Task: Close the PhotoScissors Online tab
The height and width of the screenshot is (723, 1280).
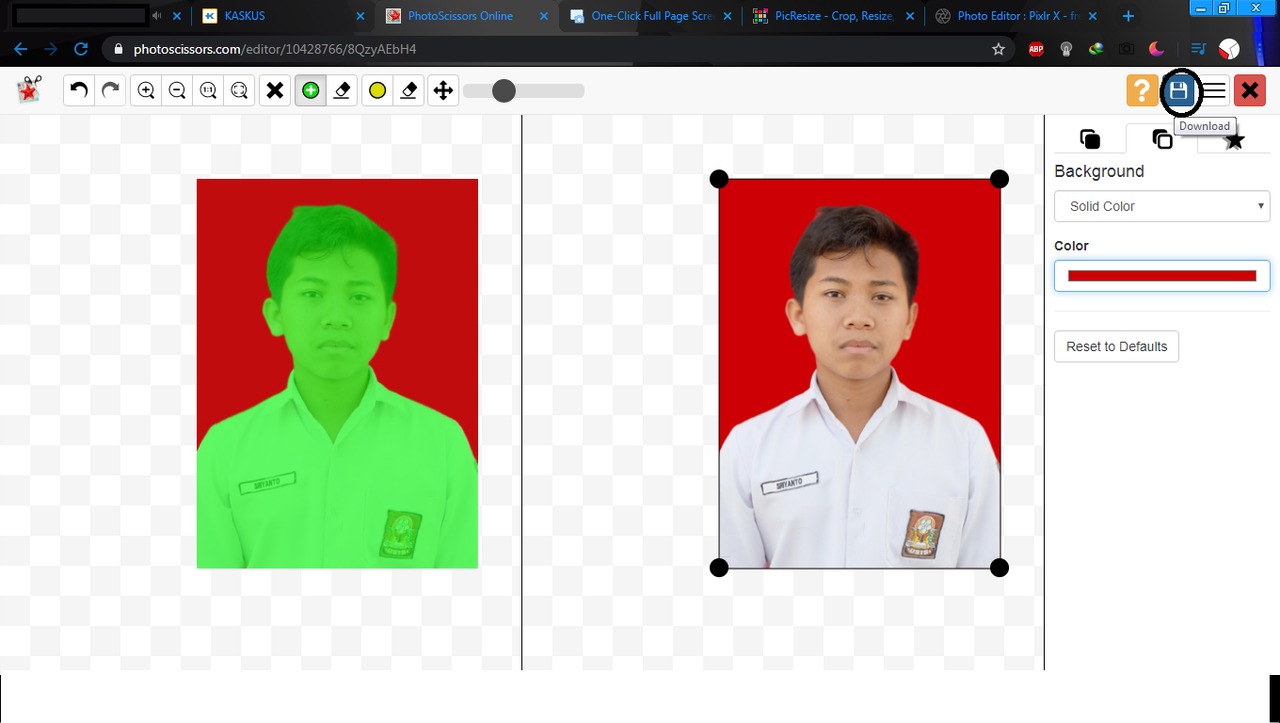Action: click(x=544, y=16)
